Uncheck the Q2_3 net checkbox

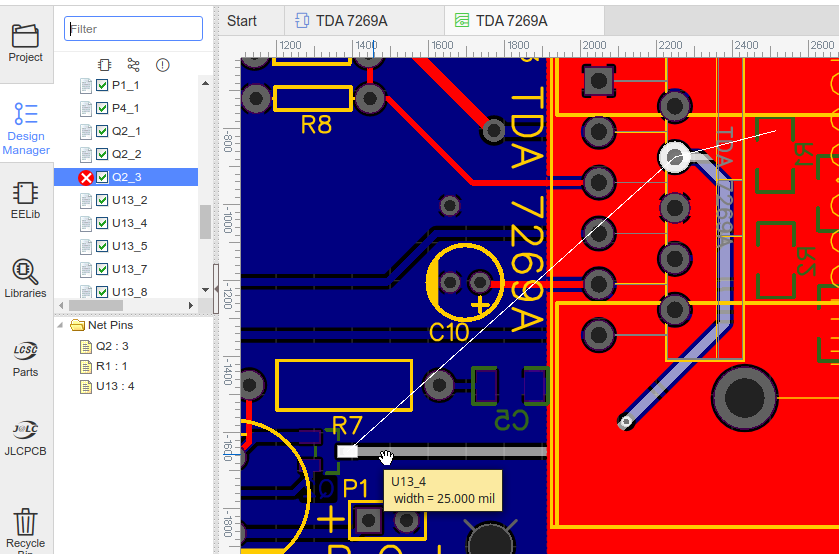102,177
